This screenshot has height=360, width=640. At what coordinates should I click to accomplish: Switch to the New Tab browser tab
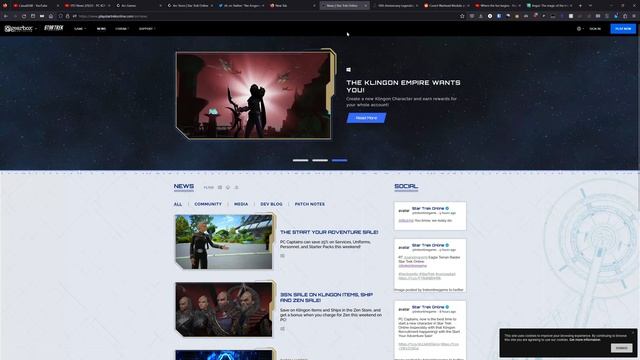(x=292, y=6)
